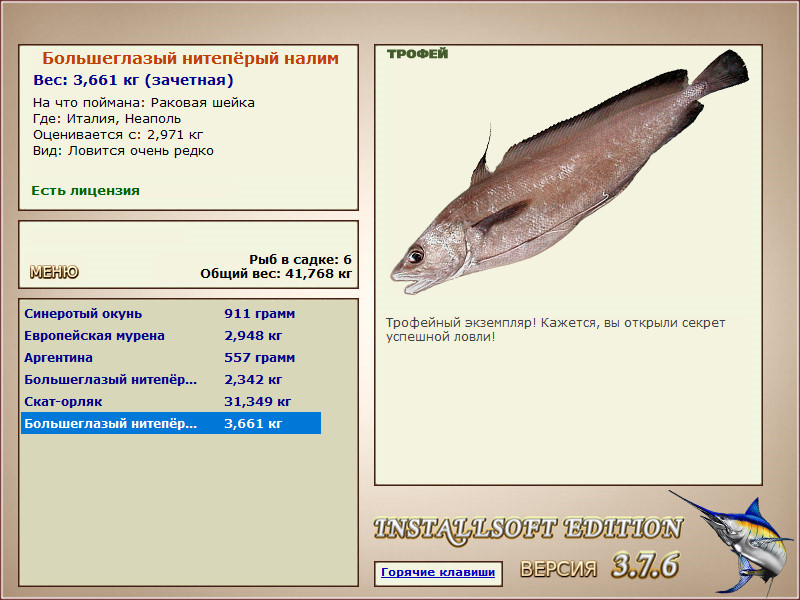Click the Оценивается с: 2,971 кг line

point(118,135)
